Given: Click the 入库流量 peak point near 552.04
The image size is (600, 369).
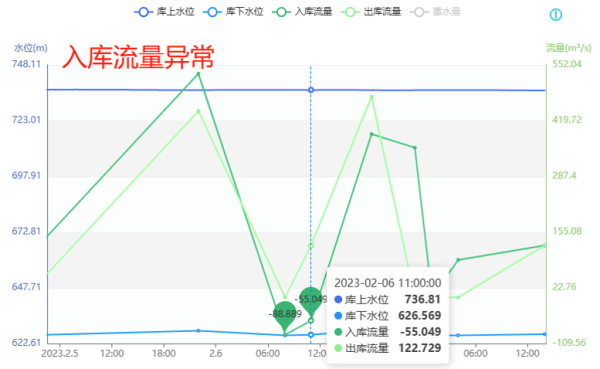Looking at the screenshot, I should point(198,73).
